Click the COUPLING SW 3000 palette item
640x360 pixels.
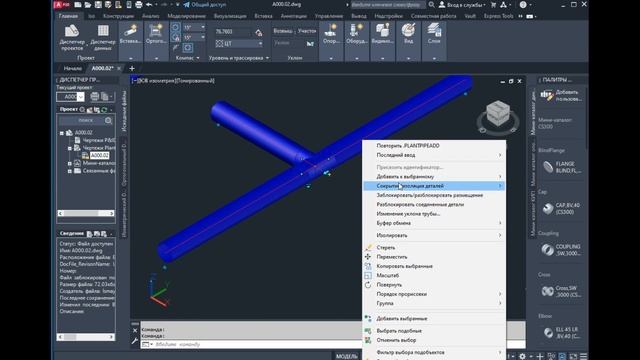(561, 250)
